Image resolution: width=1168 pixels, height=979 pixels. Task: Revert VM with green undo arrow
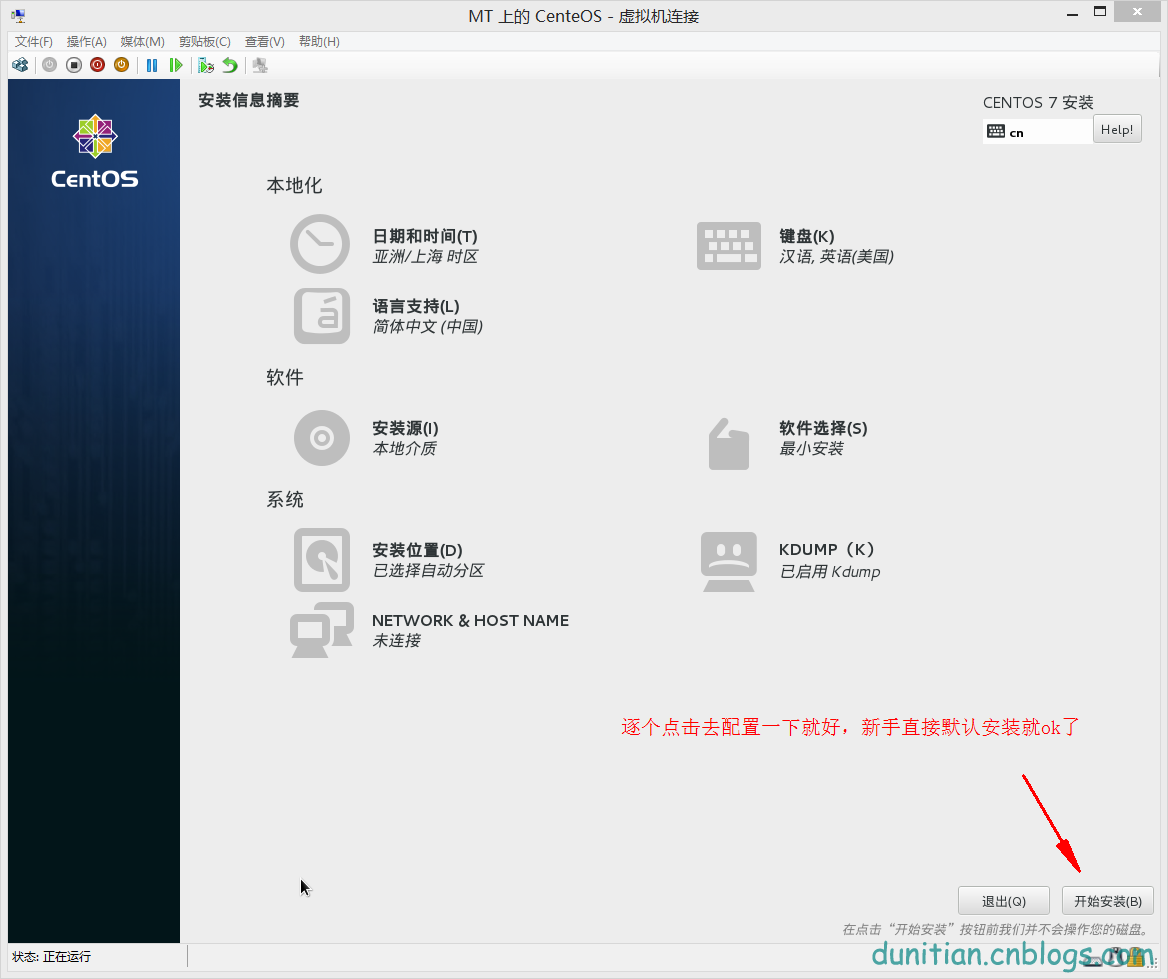click(230, 66)
